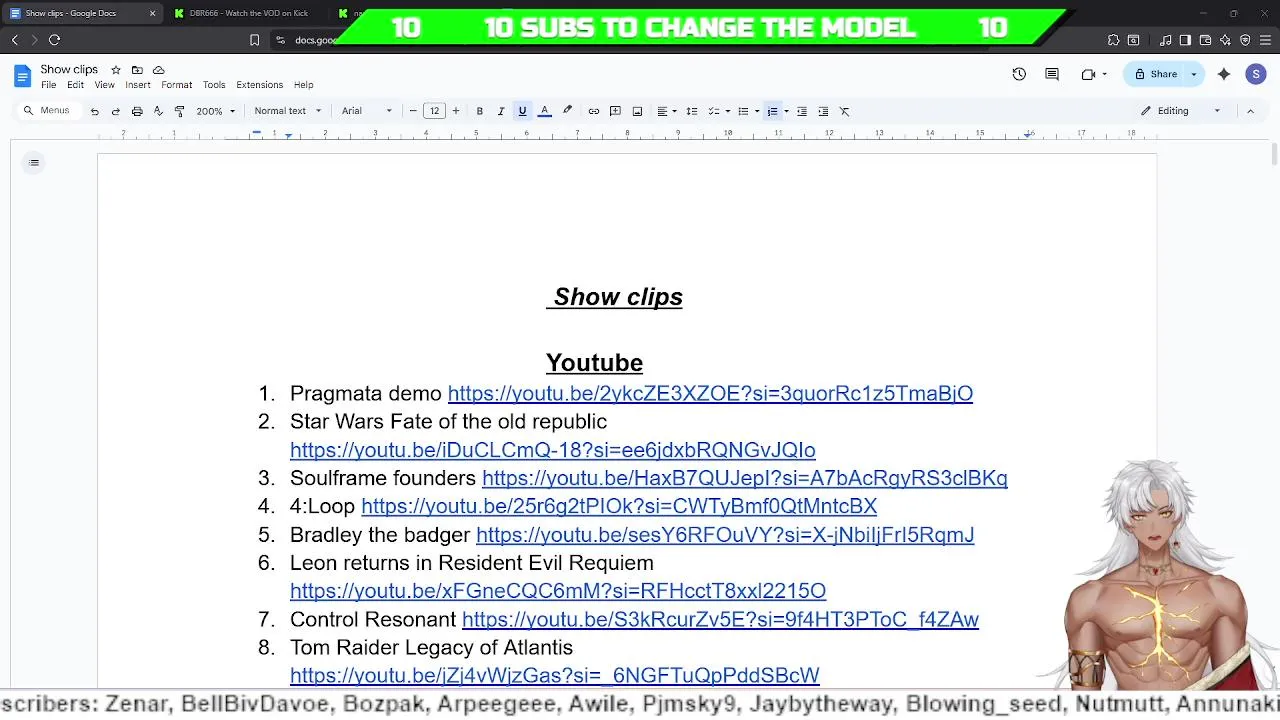Expand the checklist options arrow

(x=728, y=111)
